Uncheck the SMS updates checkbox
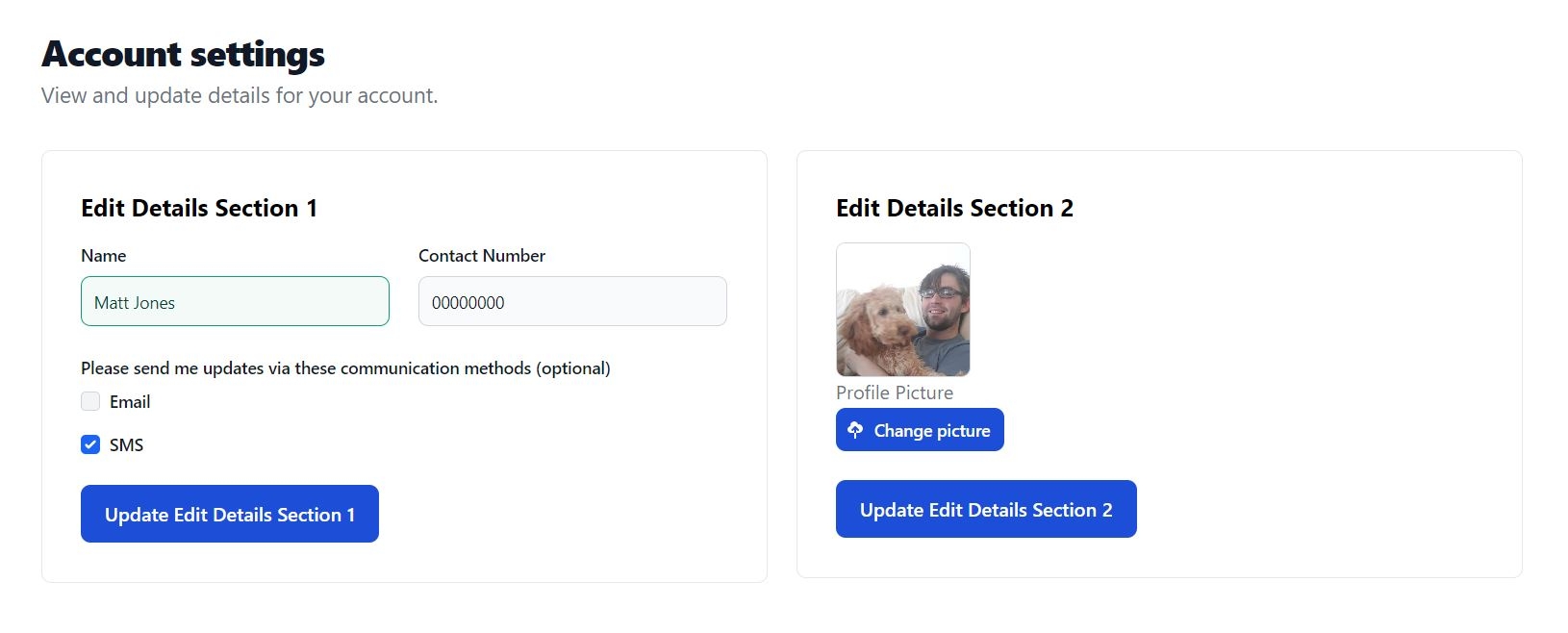 [x=90, y=444]
